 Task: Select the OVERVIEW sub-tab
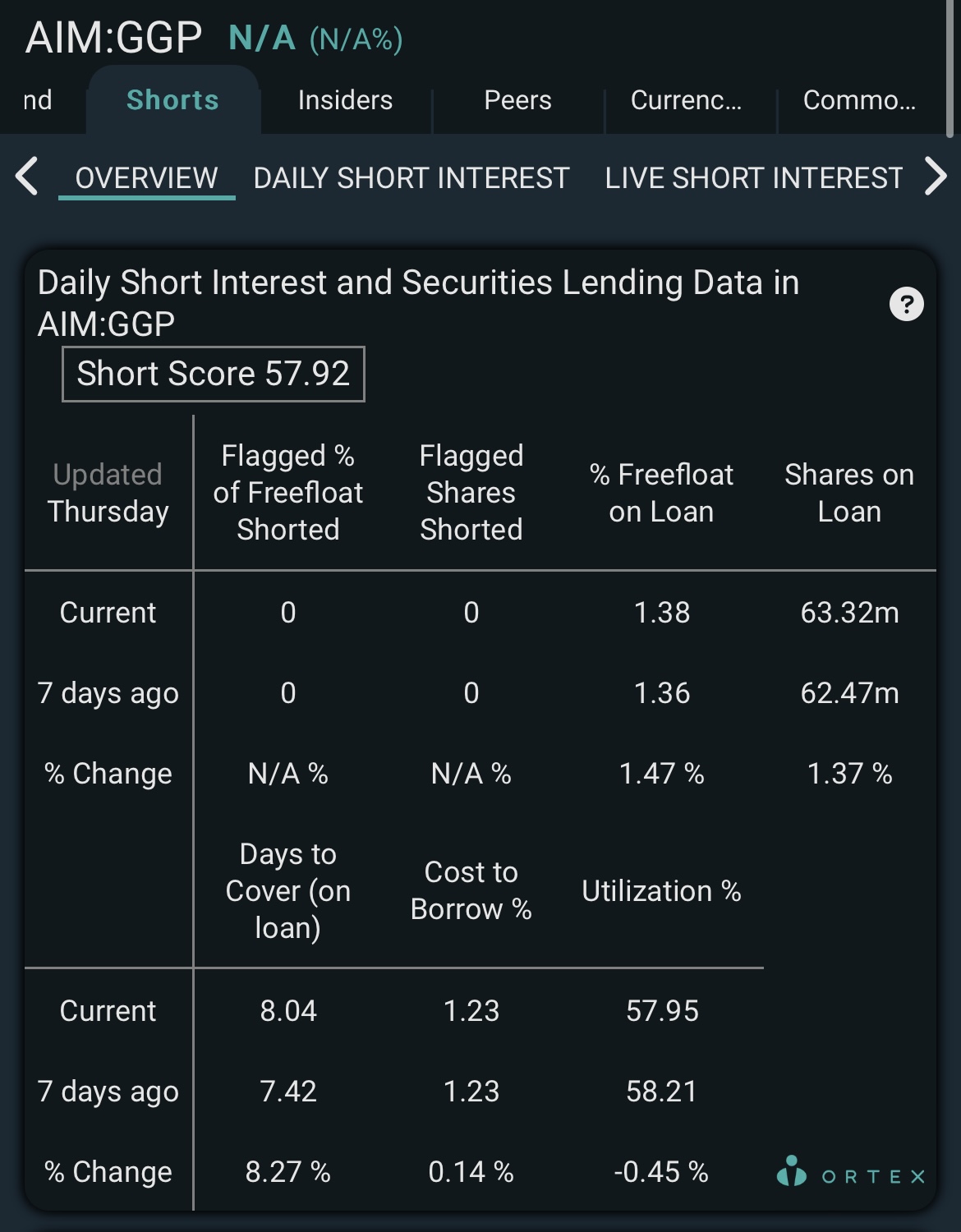(146, 178)
